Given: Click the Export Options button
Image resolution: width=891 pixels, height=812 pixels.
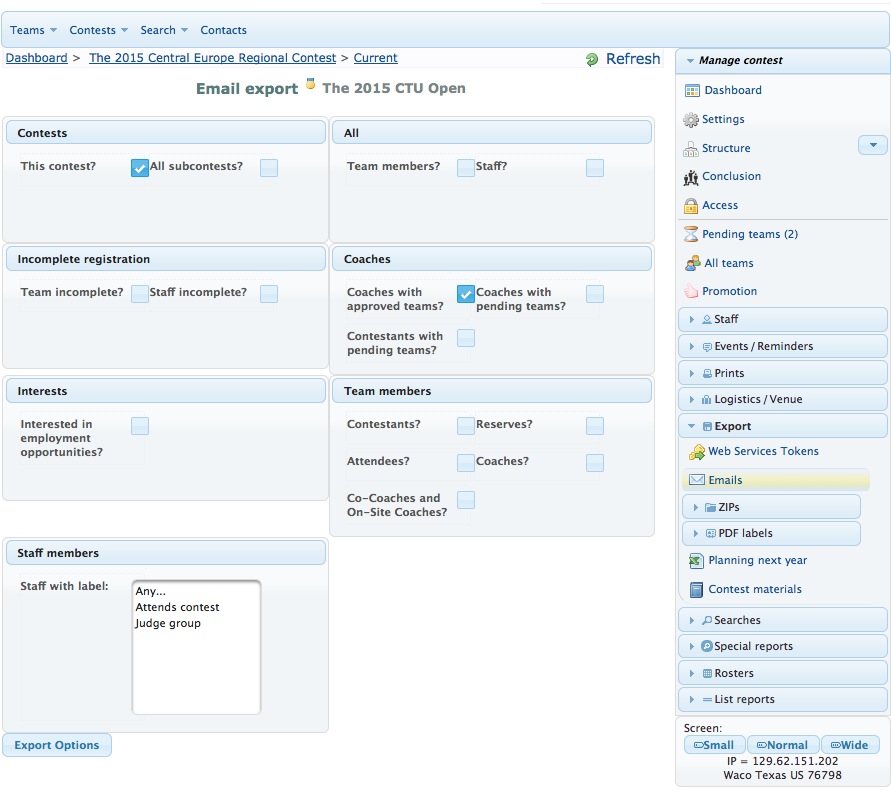Looking at the screenshot, I should click(57, 745).
